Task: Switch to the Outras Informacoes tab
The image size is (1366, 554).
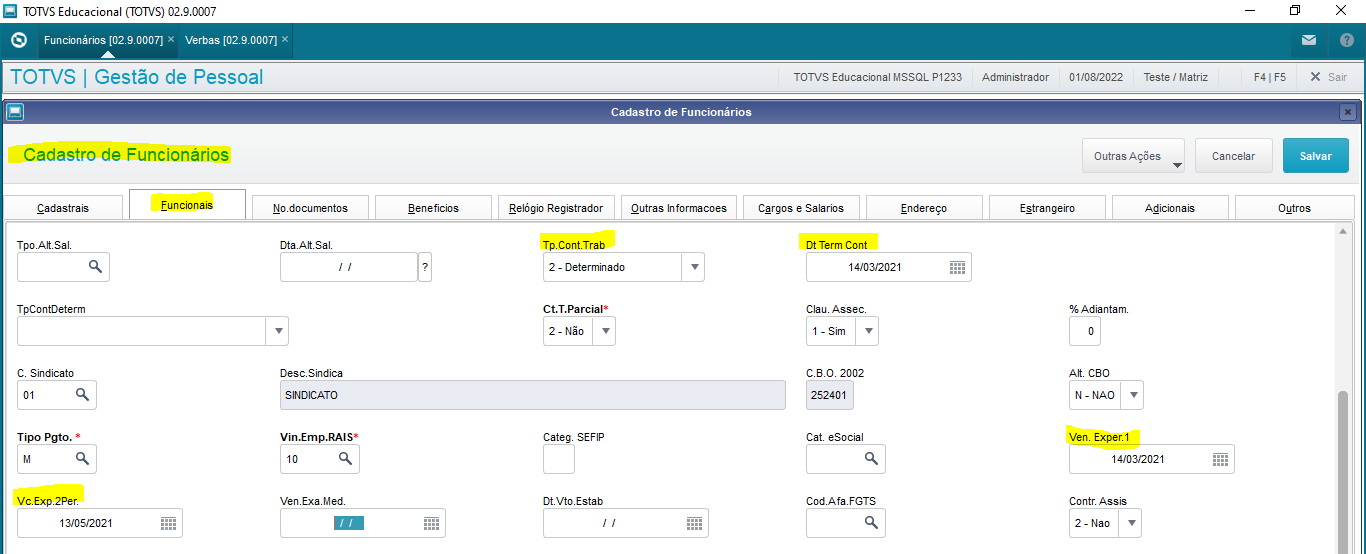Action: pyautogui.click(x=679, y=208)
